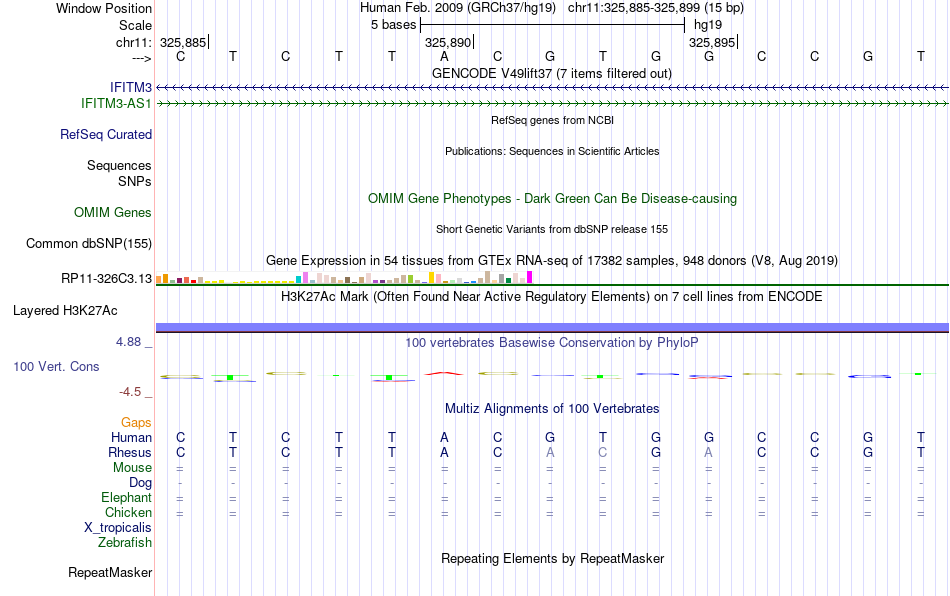The height and width of the screenshot is (596, 950).
Task: Click the OMIM Gene Phenotypes title
Action: 553,199
